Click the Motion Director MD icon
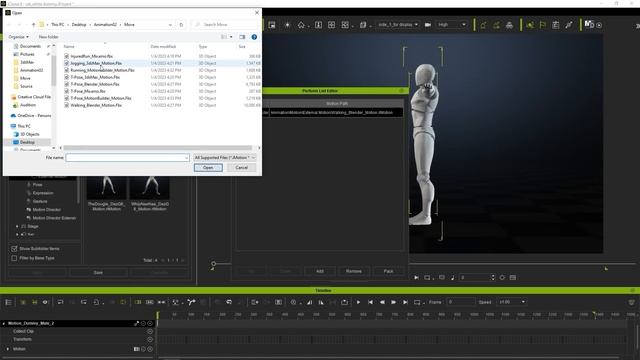Image resolution: width=640 pixels, height=360 pixels. coord(589,24)
